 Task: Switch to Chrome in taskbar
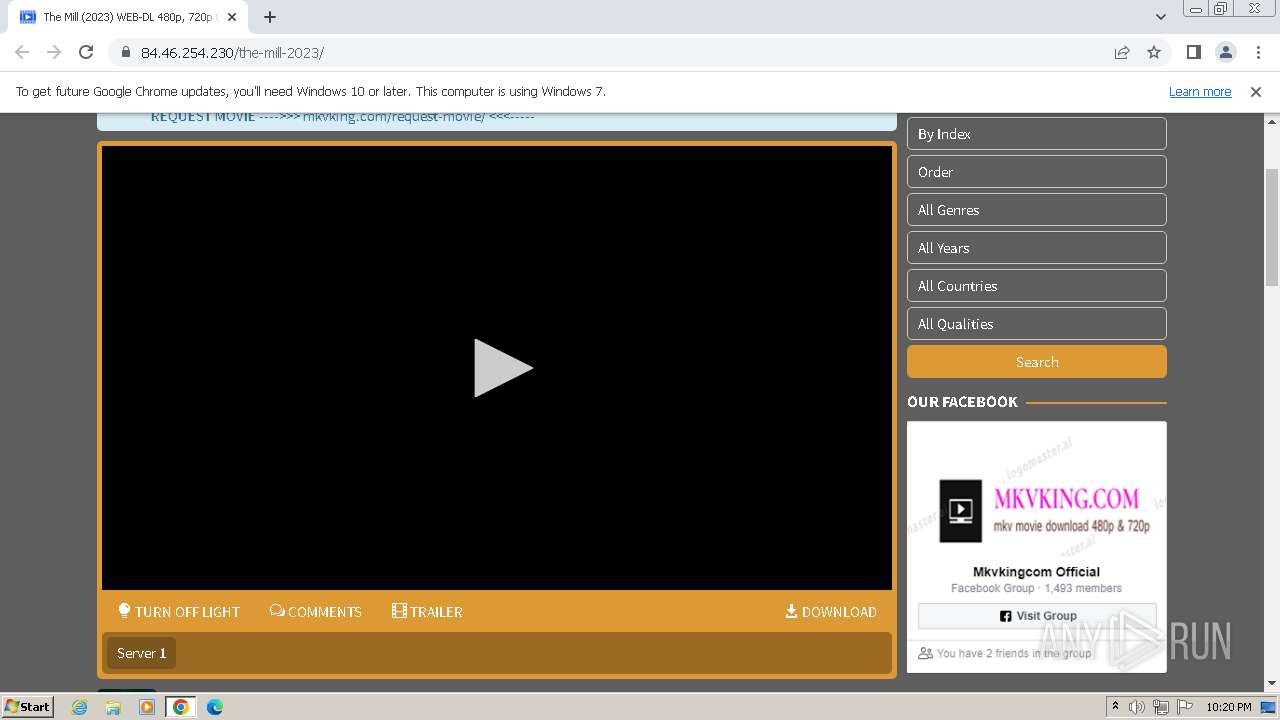pos(181,707)
